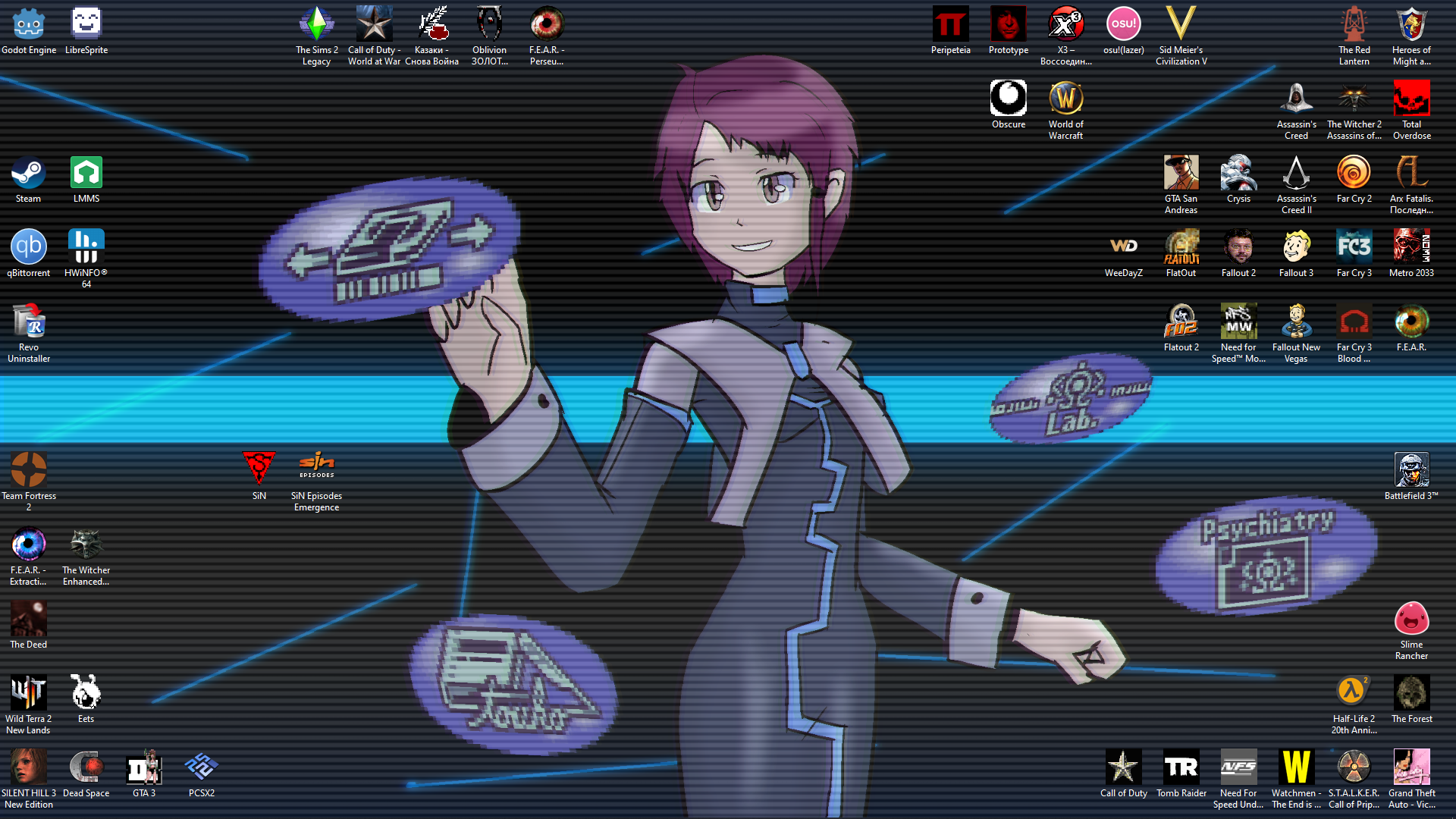1456x819 pixels.
Task: Launch LibreSprite from the desktop
Action: click(x=86, y=30)
